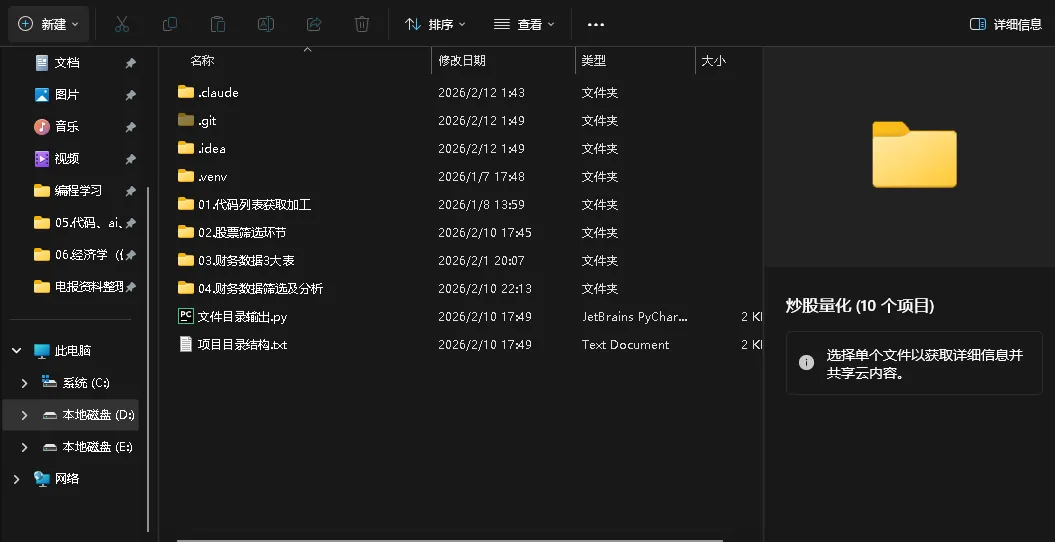
Task: Sort by the 名称 column header
Action: click(202, 61)
